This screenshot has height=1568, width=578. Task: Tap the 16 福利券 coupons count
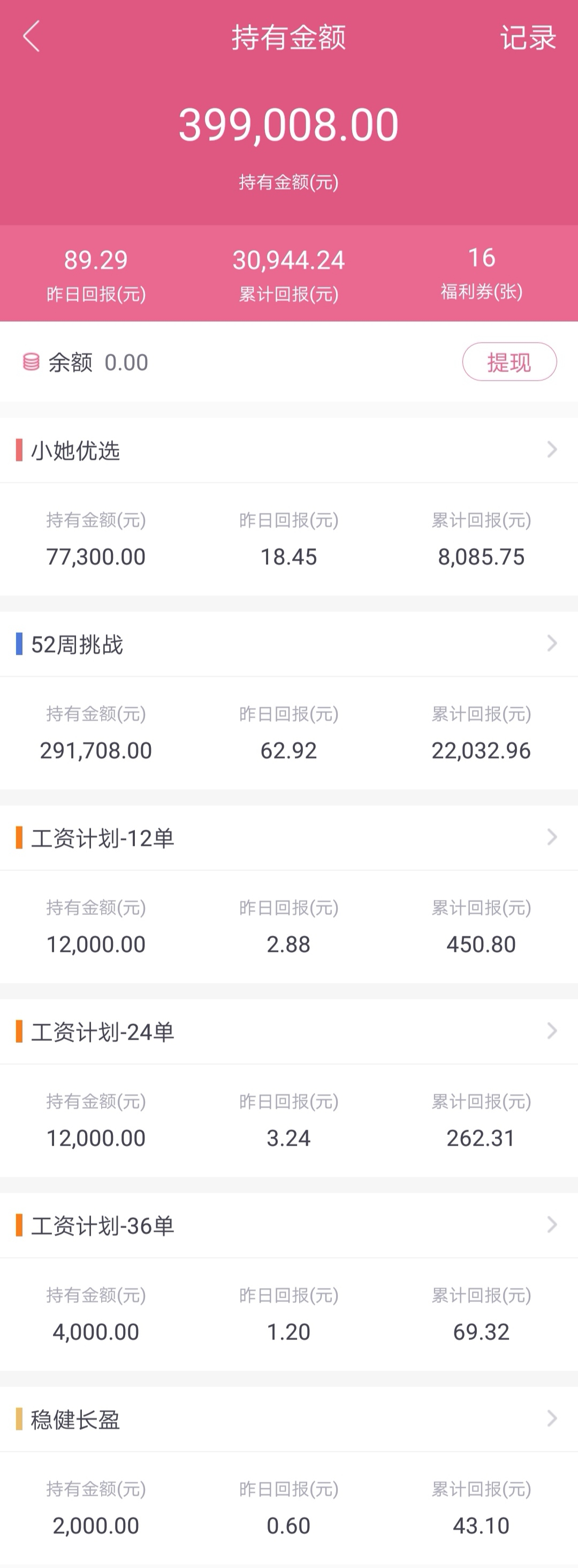point(481,257)
